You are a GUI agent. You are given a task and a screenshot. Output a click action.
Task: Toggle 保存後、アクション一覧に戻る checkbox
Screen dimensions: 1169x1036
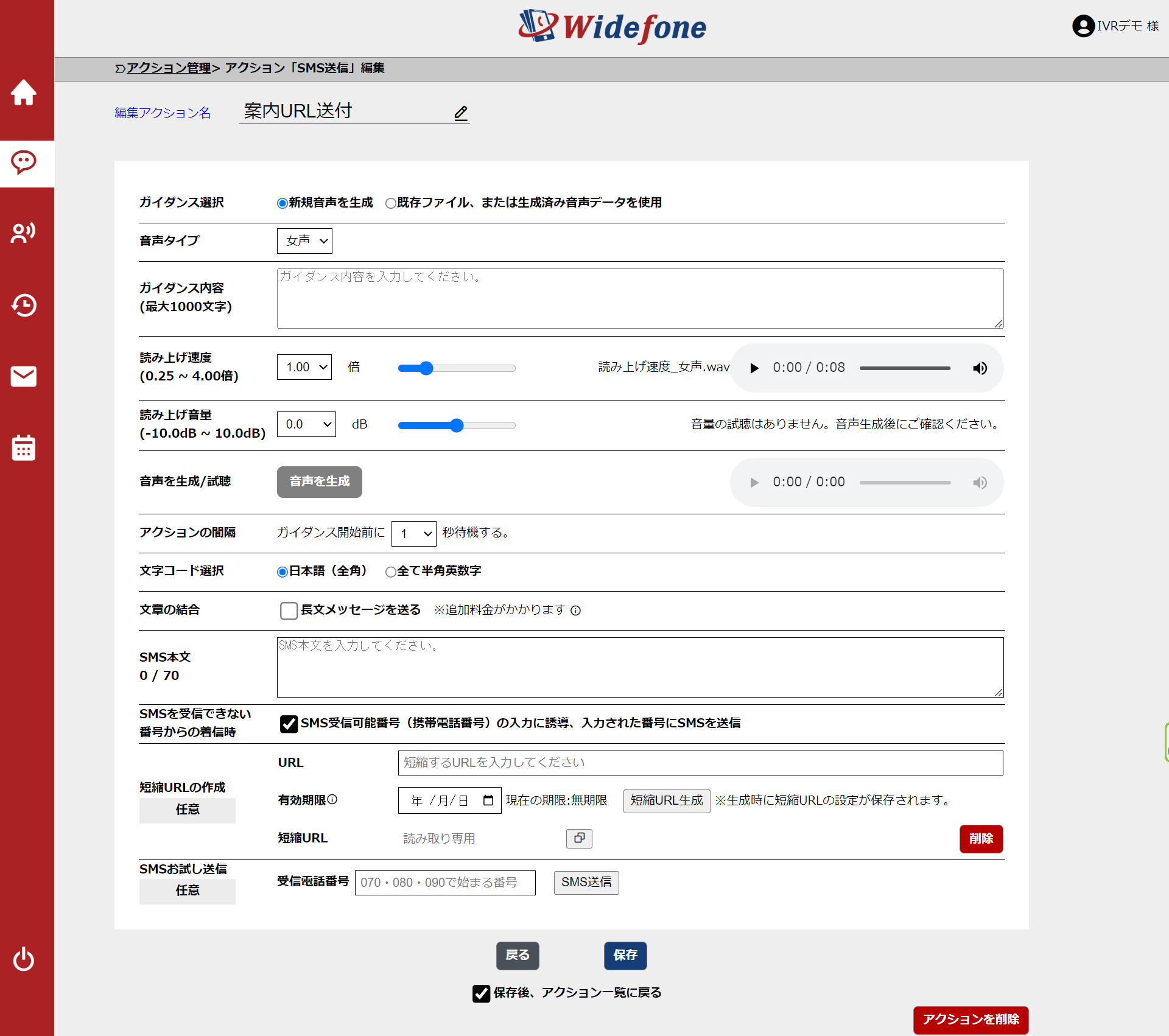tap(481, 993)
